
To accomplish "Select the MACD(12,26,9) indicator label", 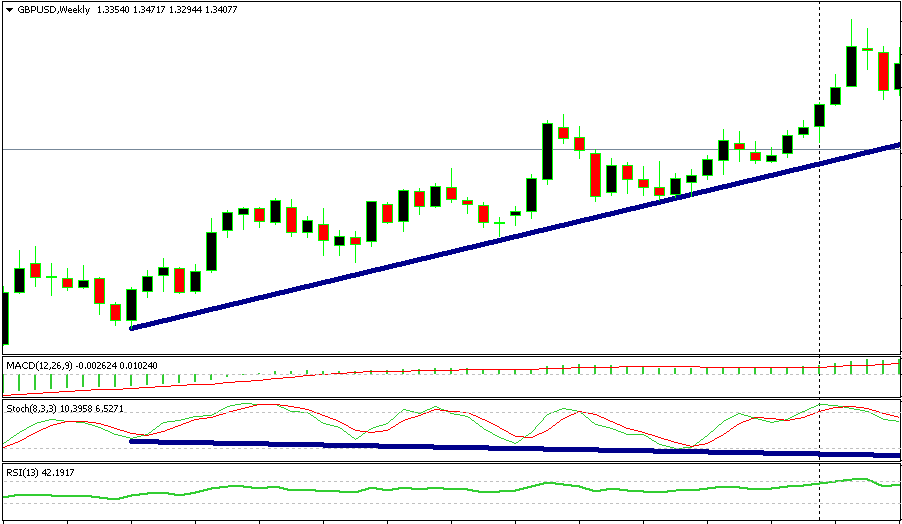I will 40,366.
